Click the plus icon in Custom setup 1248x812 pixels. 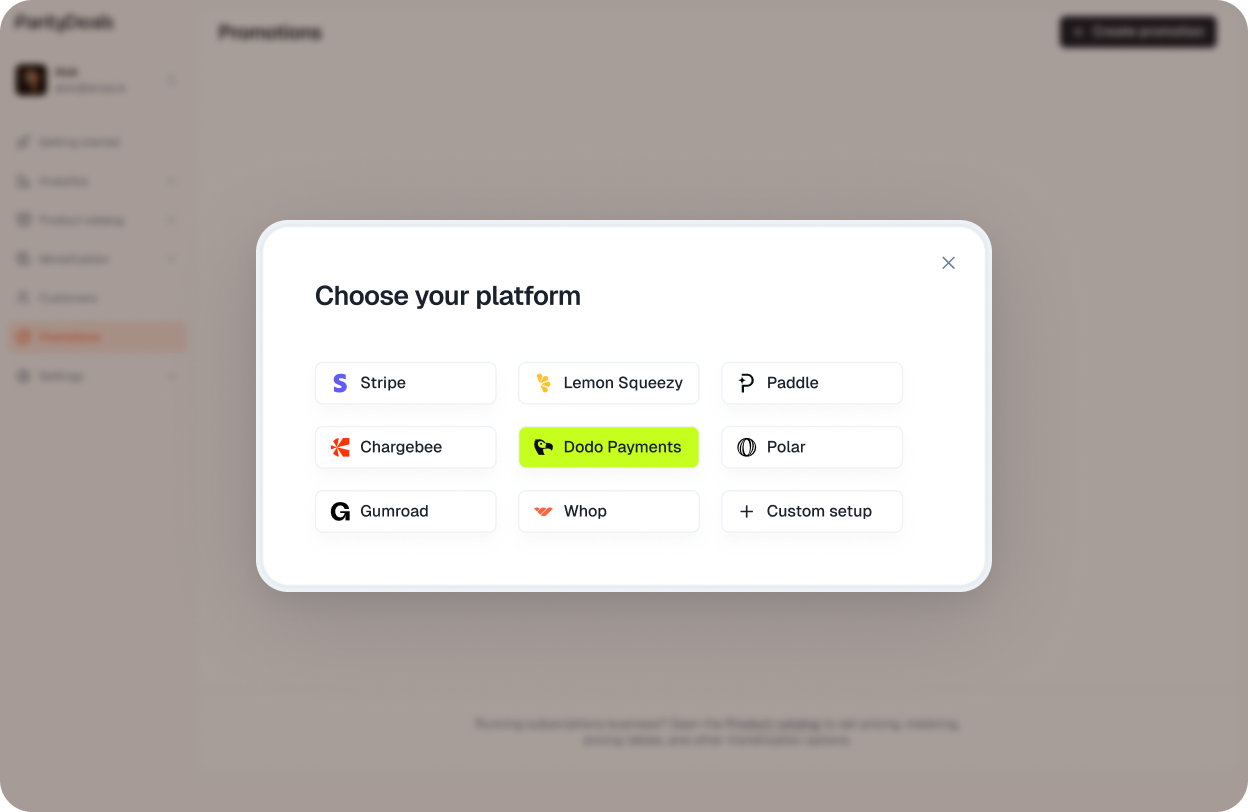[x=746, y=511]
